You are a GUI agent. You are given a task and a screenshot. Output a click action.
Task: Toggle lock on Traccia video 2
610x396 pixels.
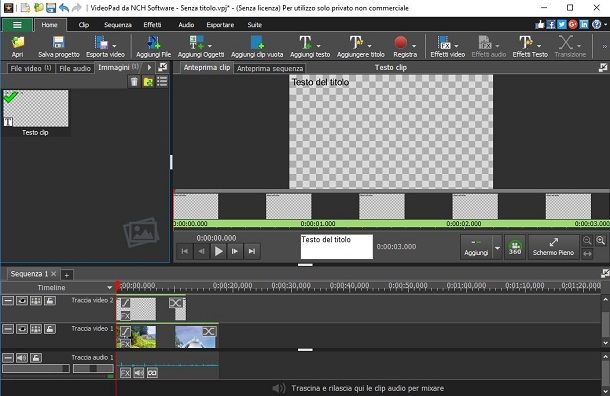[x=50, y=301]
